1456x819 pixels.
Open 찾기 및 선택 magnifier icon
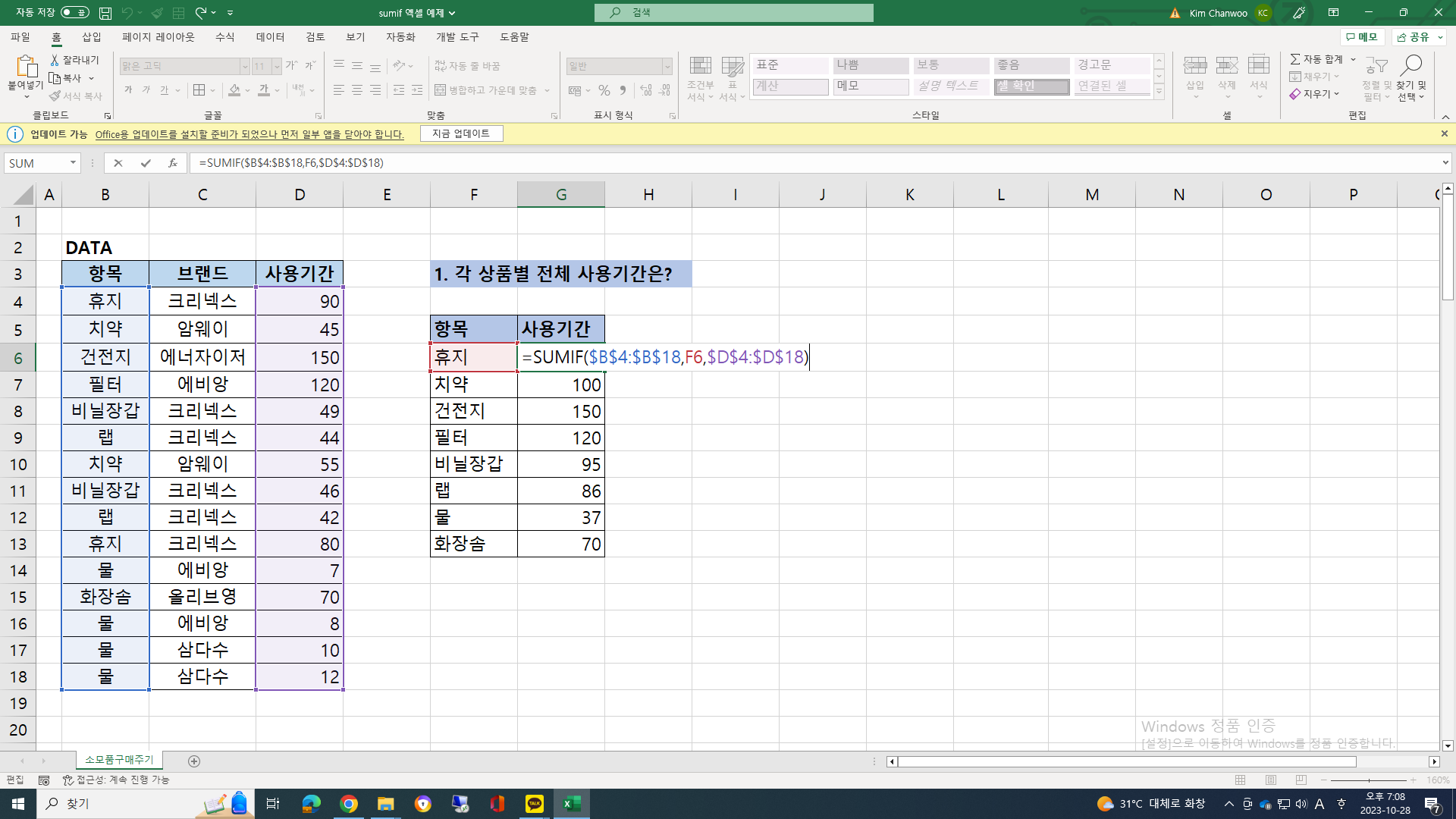pyautogui.click(x=1411, y=66)
